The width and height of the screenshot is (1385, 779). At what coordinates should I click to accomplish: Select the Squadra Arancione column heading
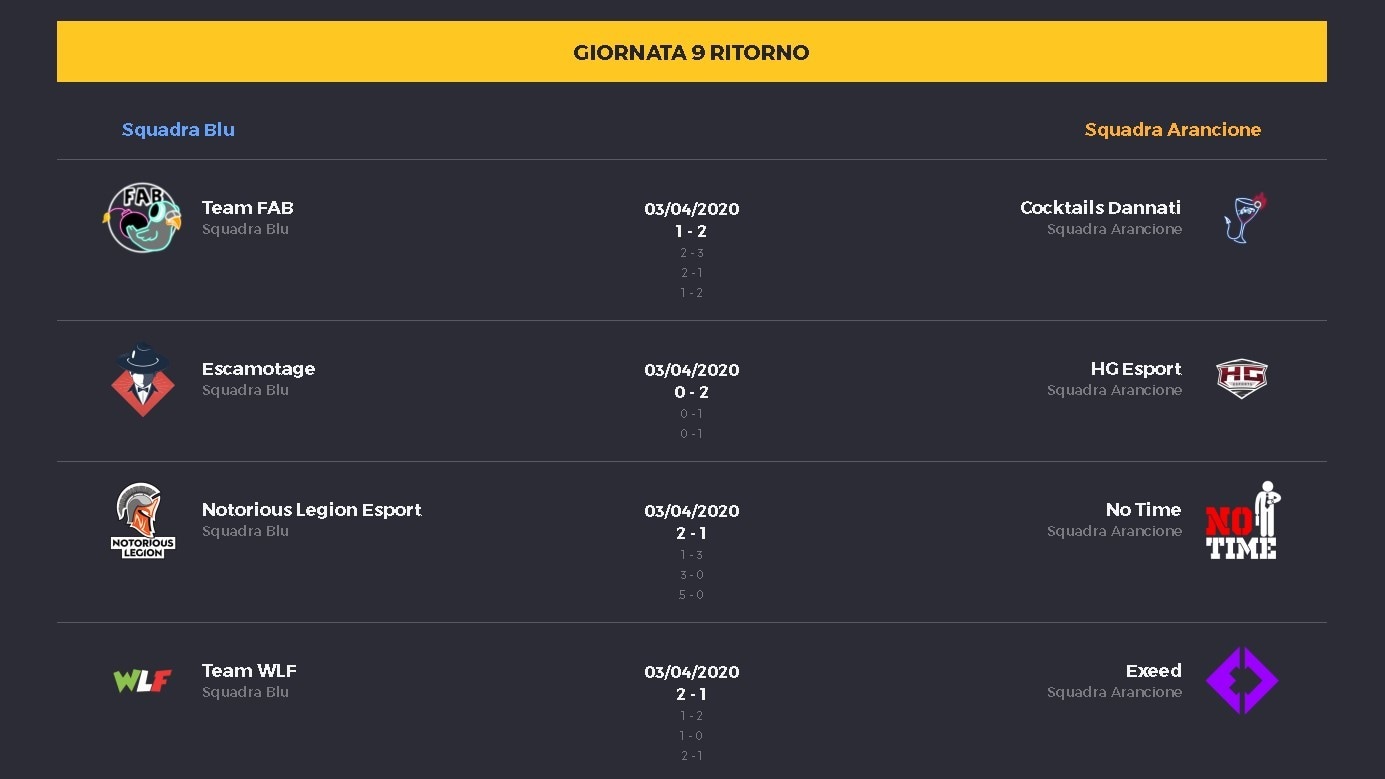pyautogui.click(x=1173, y=129)
